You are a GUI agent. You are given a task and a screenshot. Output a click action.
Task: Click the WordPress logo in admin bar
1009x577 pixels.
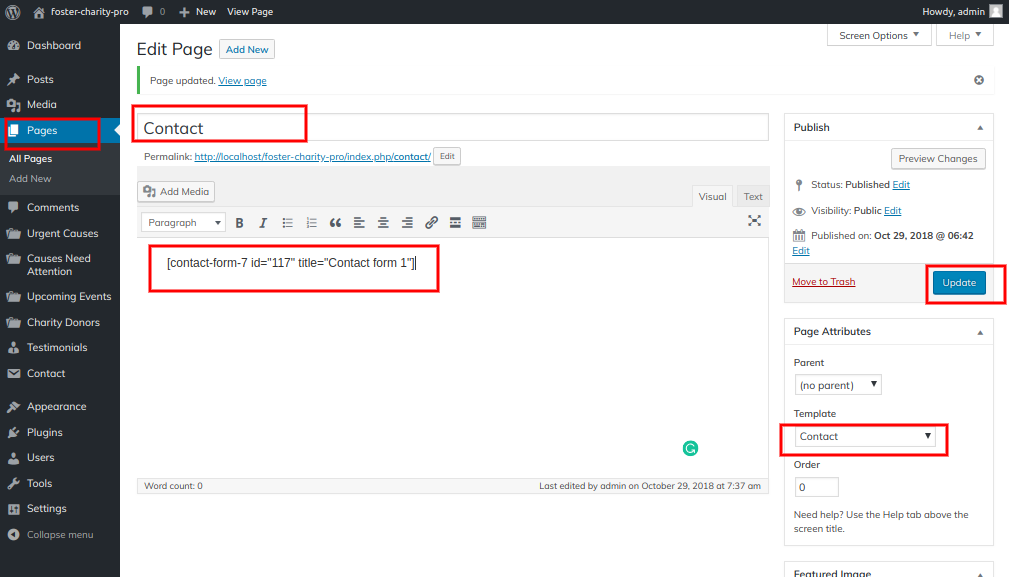point(13,12)
